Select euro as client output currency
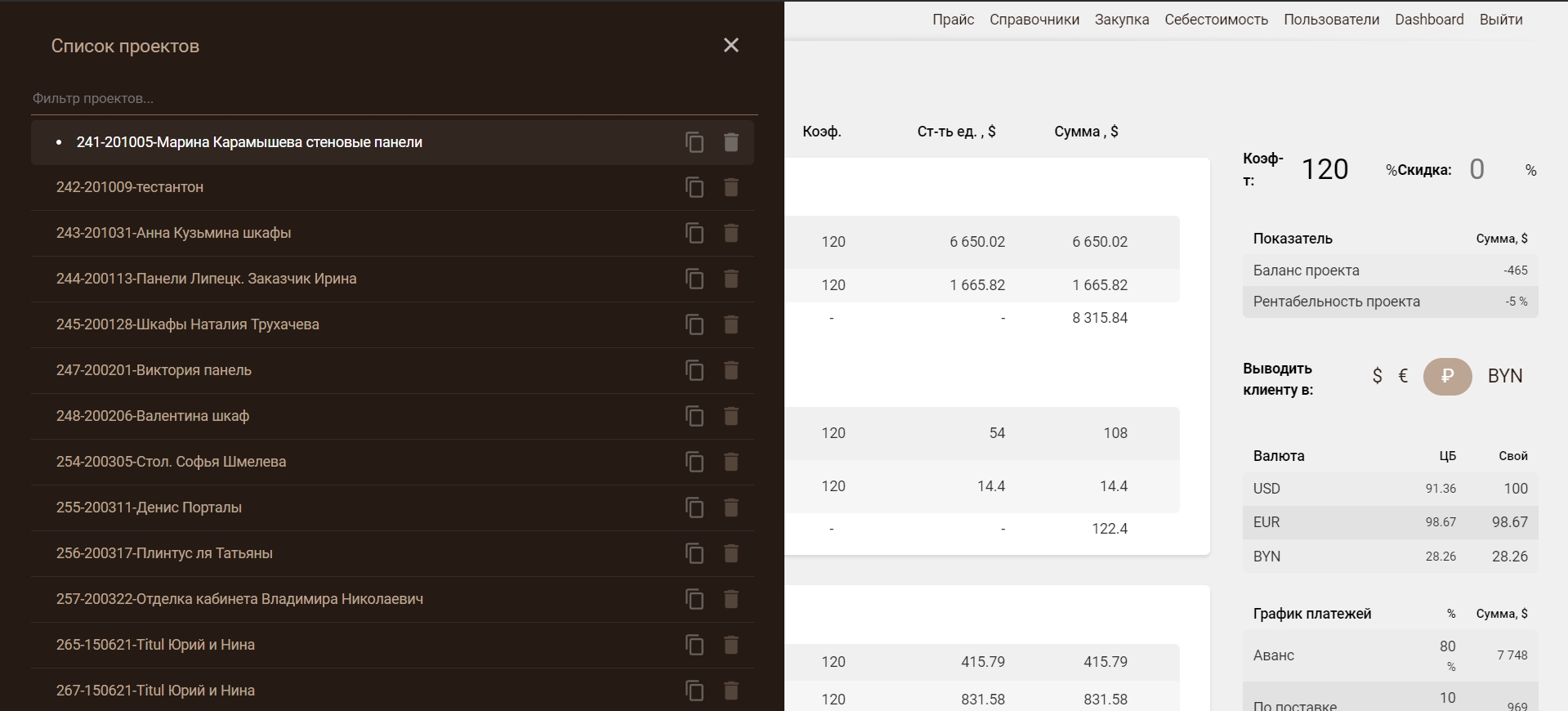 coord(1403,376)
